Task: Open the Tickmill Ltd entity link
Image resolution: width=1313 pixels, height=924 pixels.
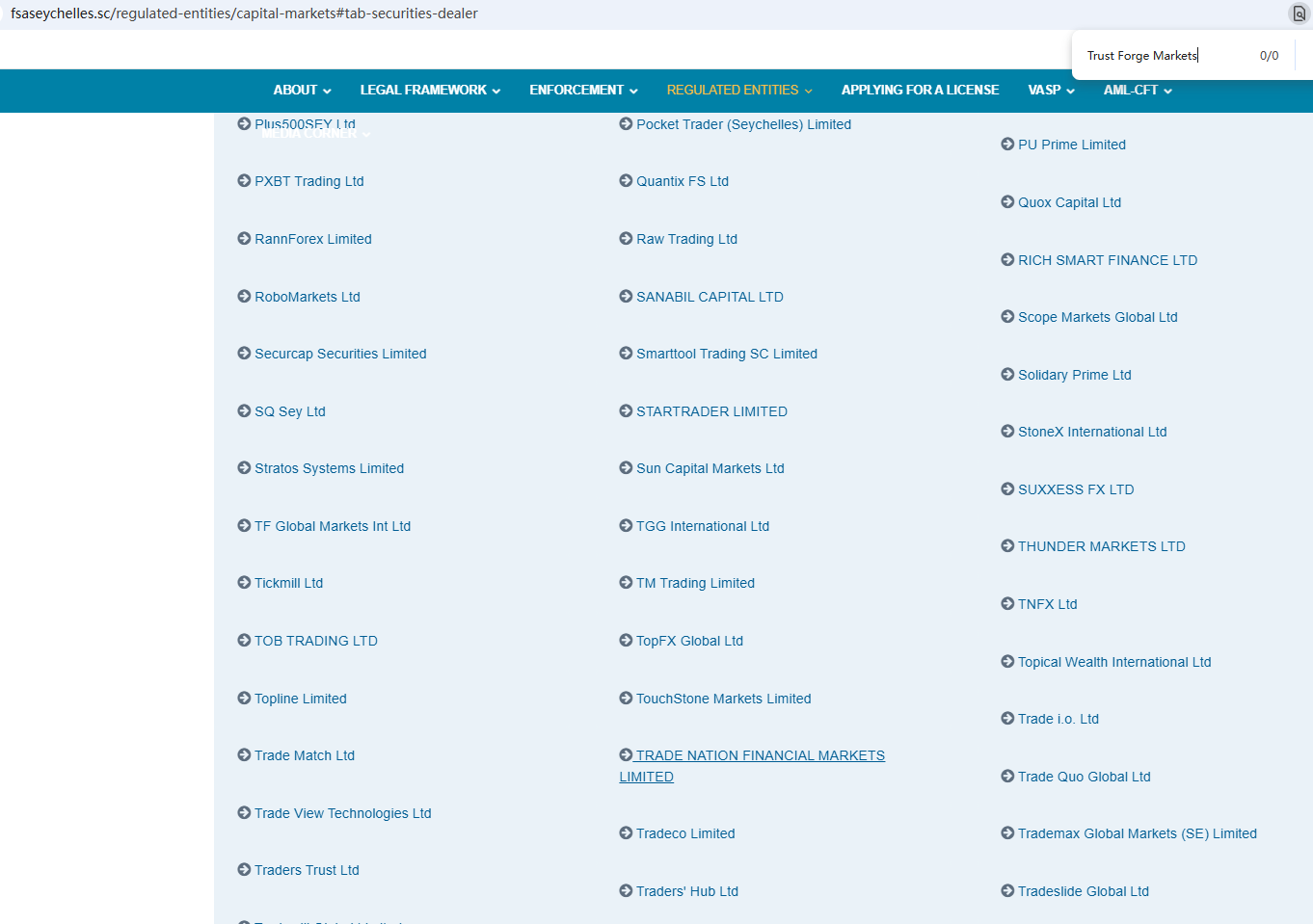Action: click(288, 583)
